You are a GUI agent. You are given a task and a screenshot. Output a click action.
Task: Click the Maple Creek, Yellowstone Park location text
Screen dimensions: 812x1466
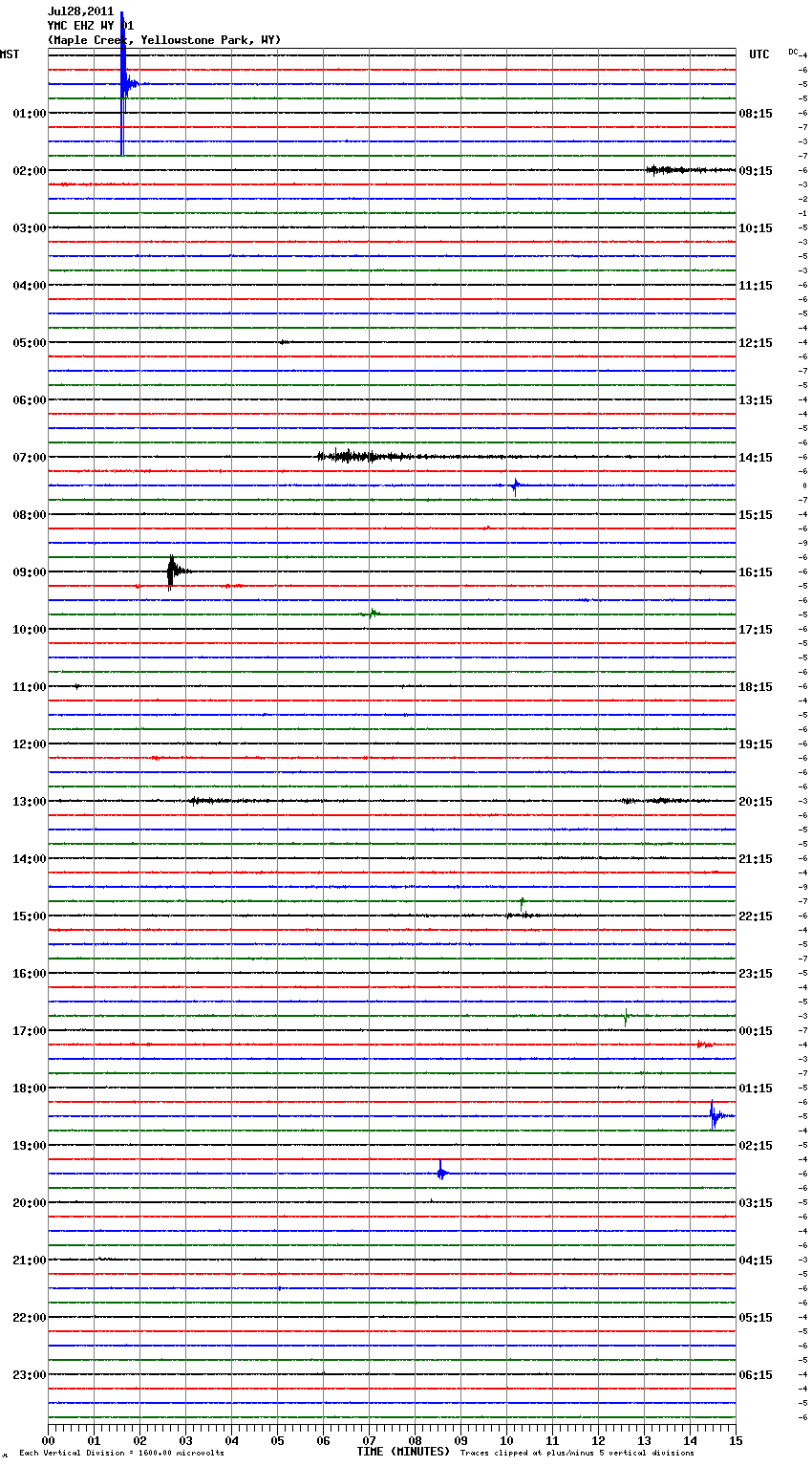(164, 40)
